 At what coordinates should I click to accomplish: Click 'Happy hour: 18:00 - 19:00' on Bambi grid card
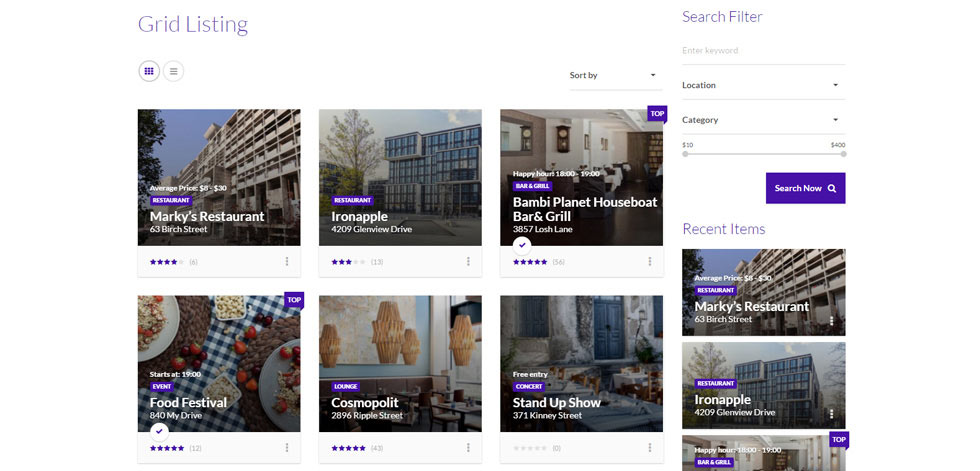(556, 174)
